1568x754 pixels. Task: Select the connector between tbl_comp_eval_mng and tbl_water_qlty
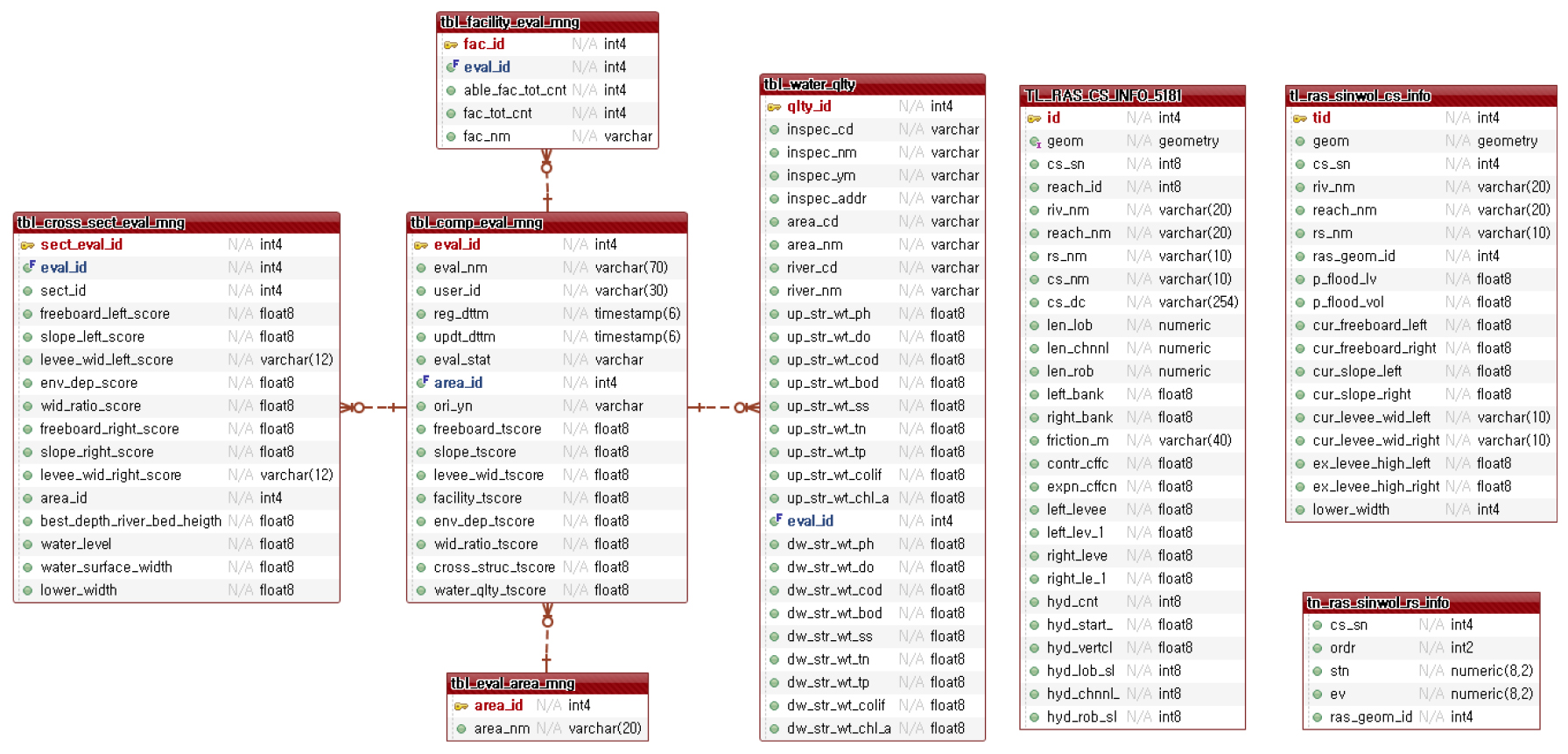point(723,407)
